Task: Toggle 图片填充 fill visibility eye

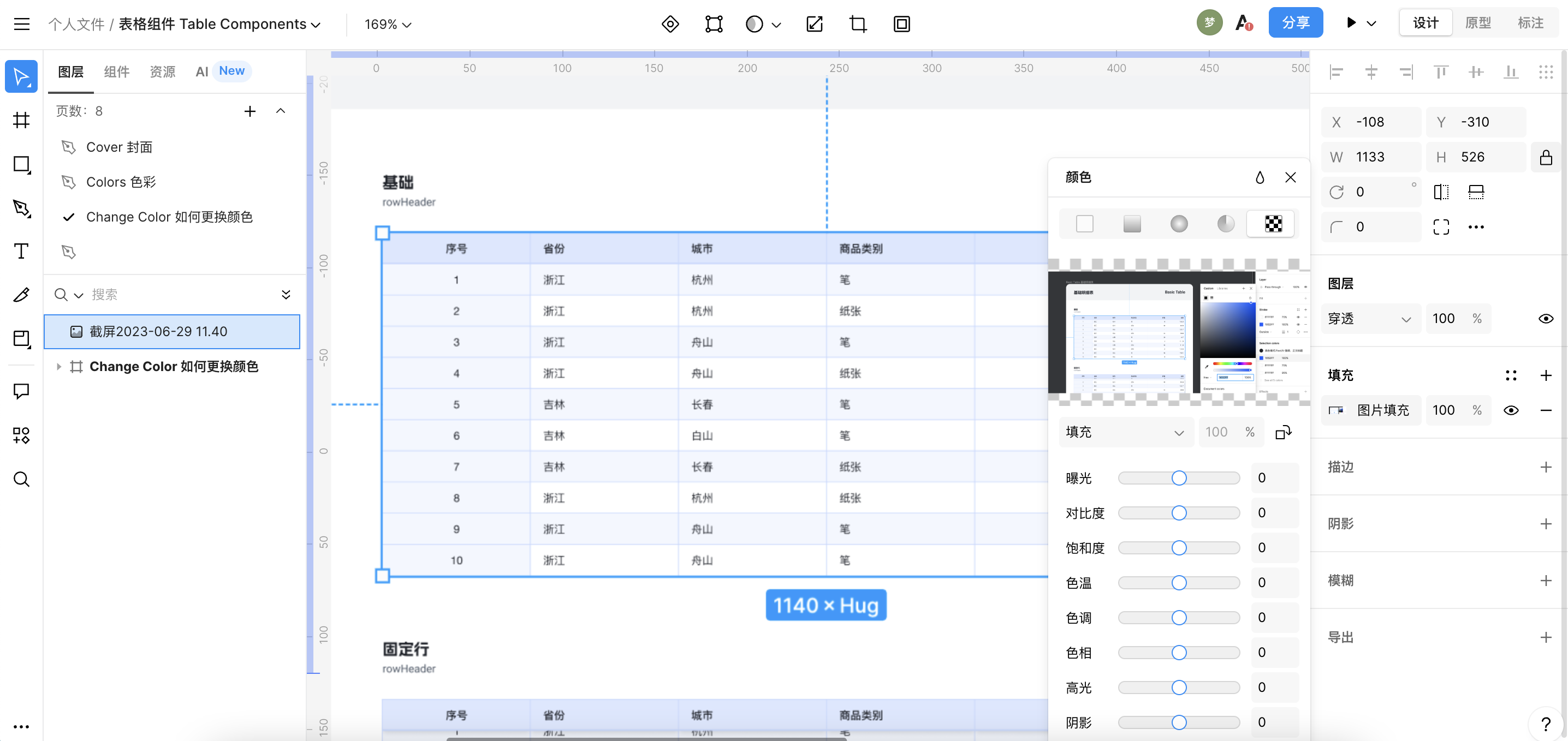Action: (x=1511, y=411)
